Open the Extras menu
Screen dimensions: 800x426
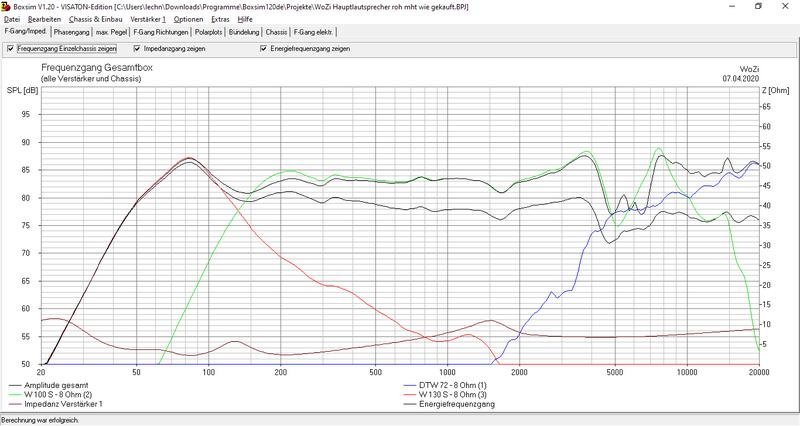(220, 19)
